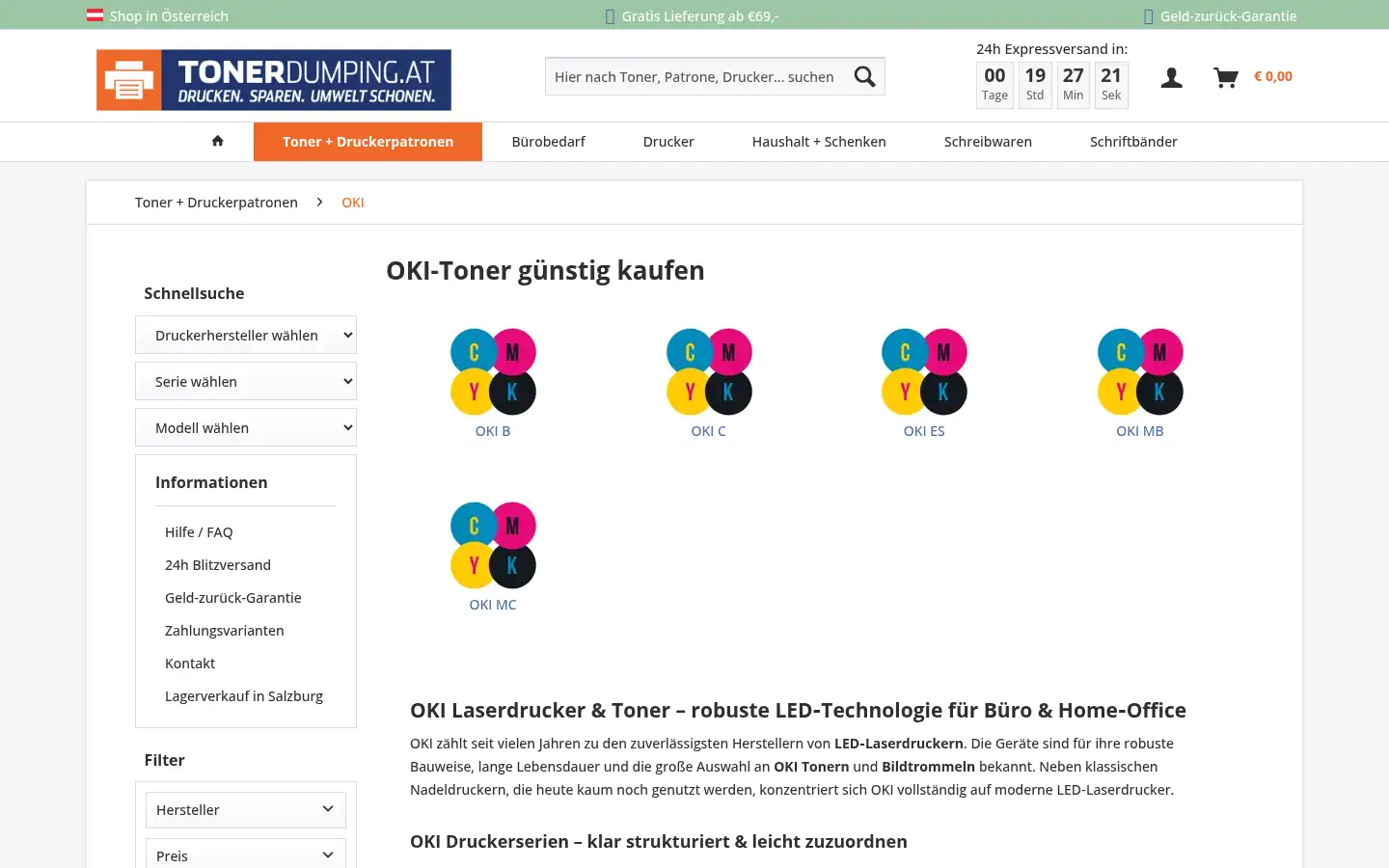Open the OKI B CMYK icon
Viewport: 1389px width, 868px height.
click(x=493, y=372)
